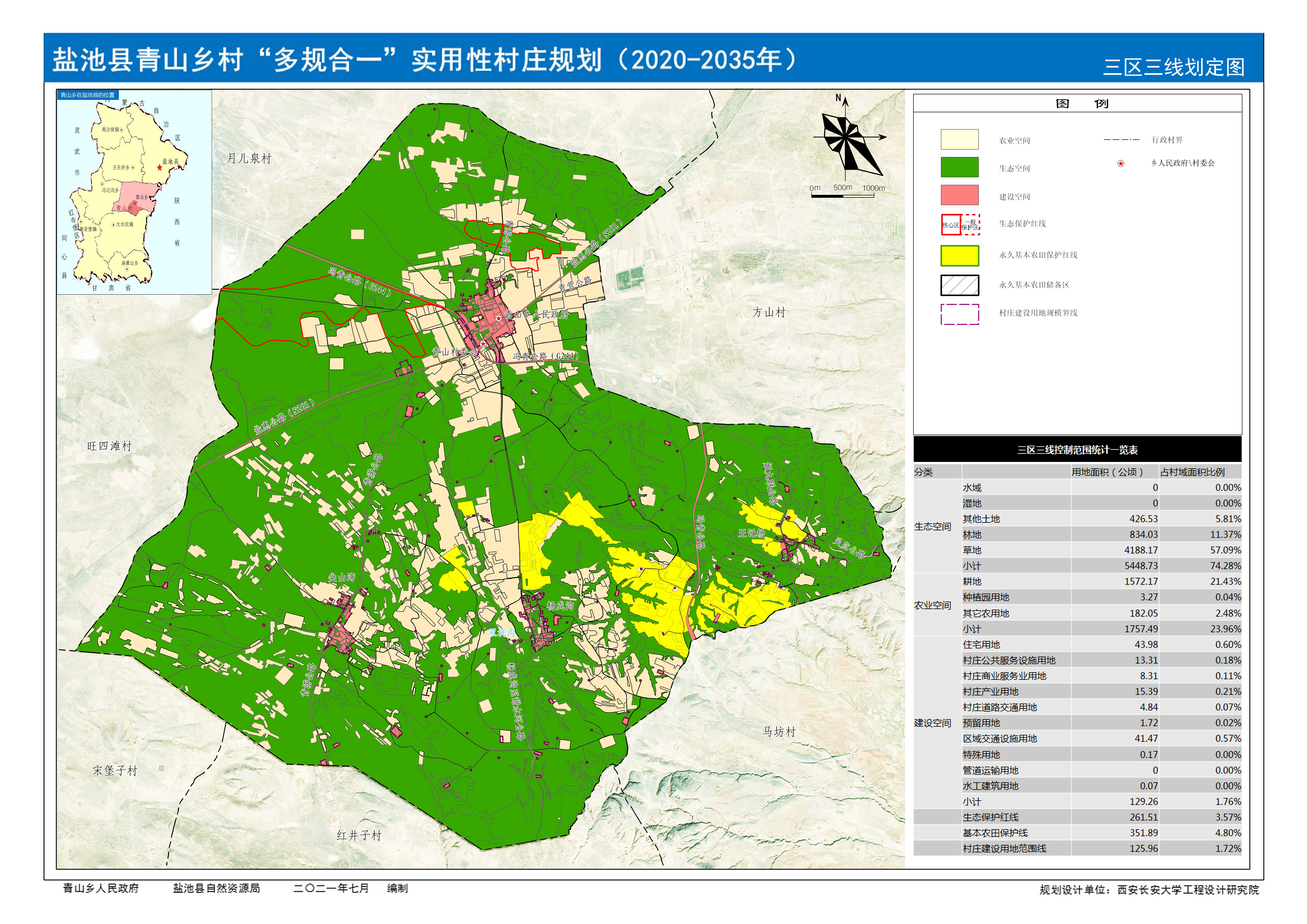Screen dimensions: 1307x924
Task: Click the 三区三线控制范围统计一览表 table header
Action: coord(1077,450)
